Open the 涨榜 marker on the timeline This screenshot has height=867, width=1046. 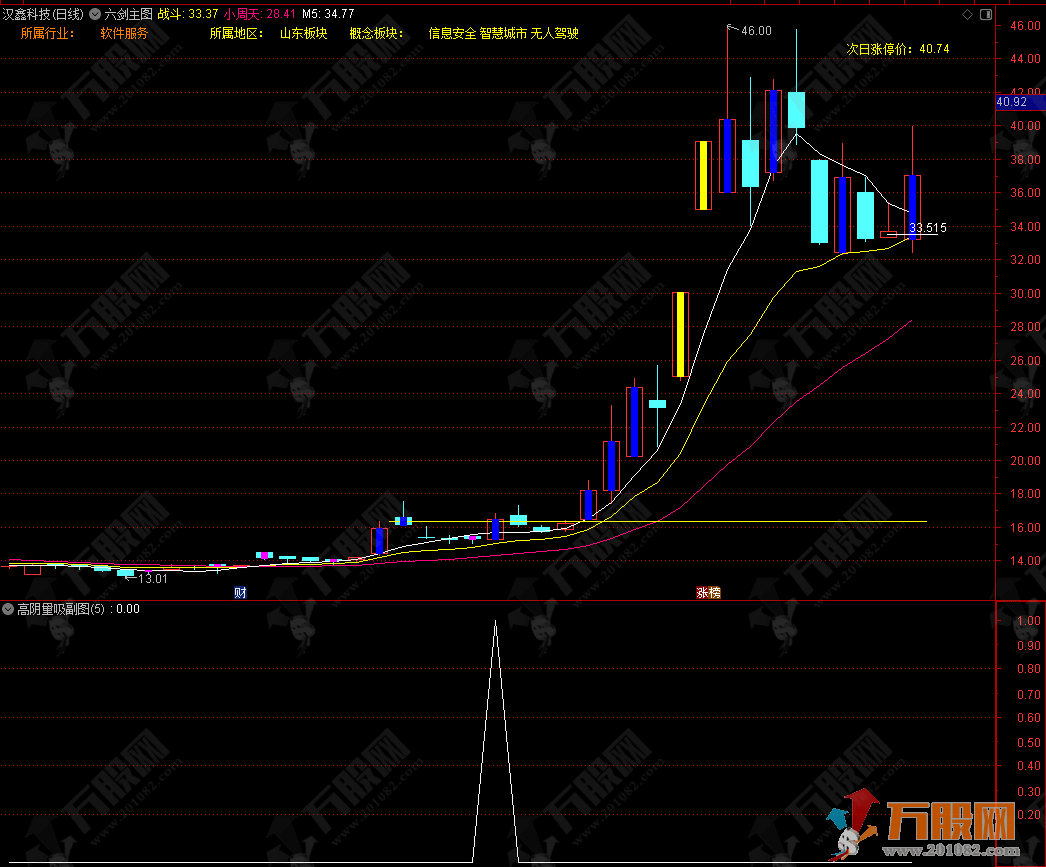708,592
